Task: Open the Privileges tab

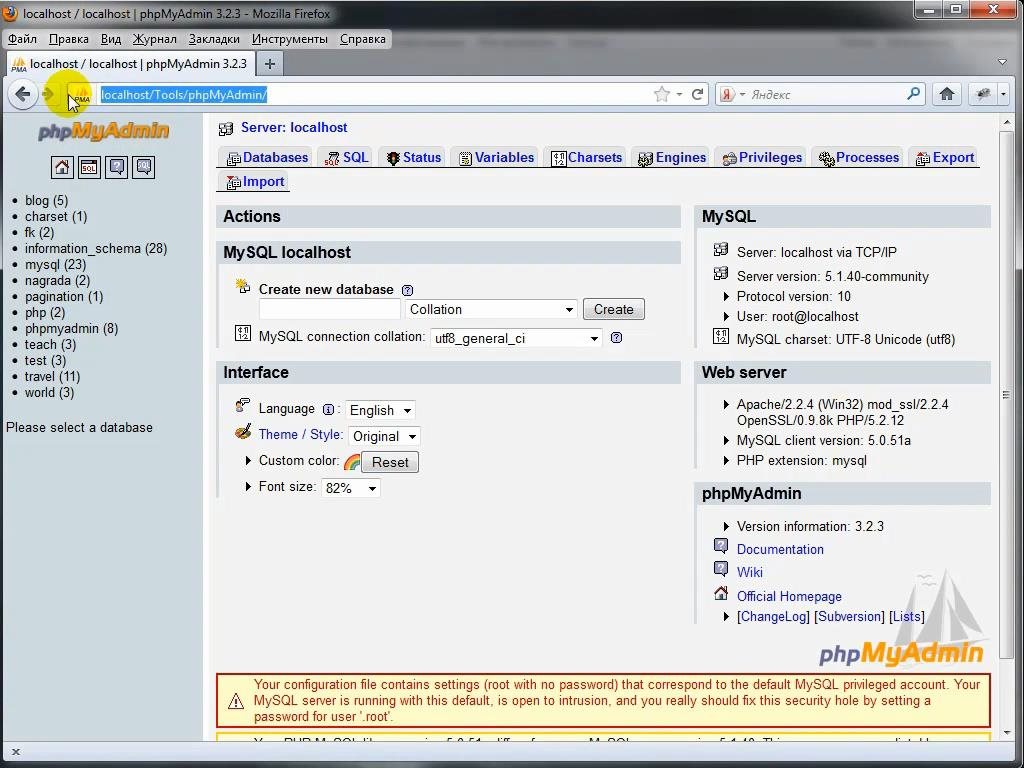Action: tap(761, 157)
